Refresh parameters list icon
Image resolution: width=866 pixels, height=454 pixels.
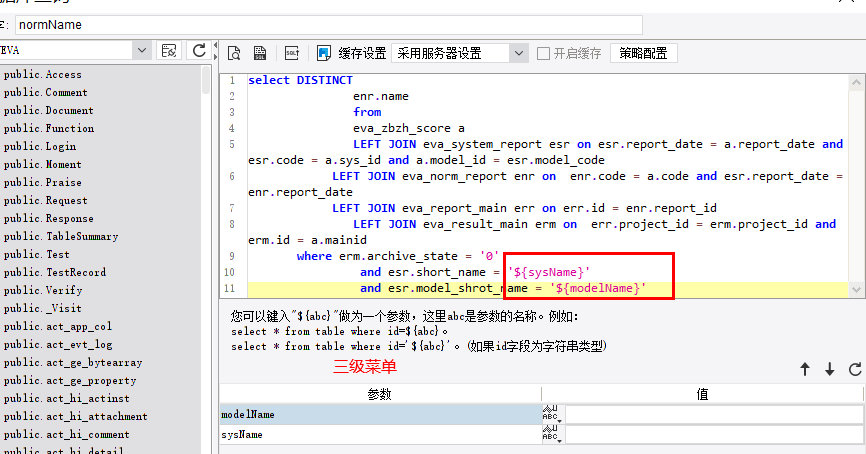[x=854, y=369]
